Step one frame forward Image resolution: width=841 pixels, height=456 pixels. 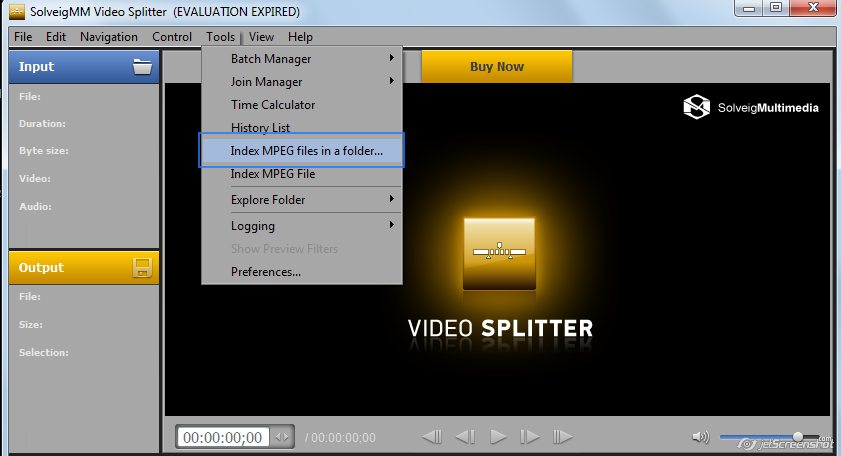(x=530, y=437)
